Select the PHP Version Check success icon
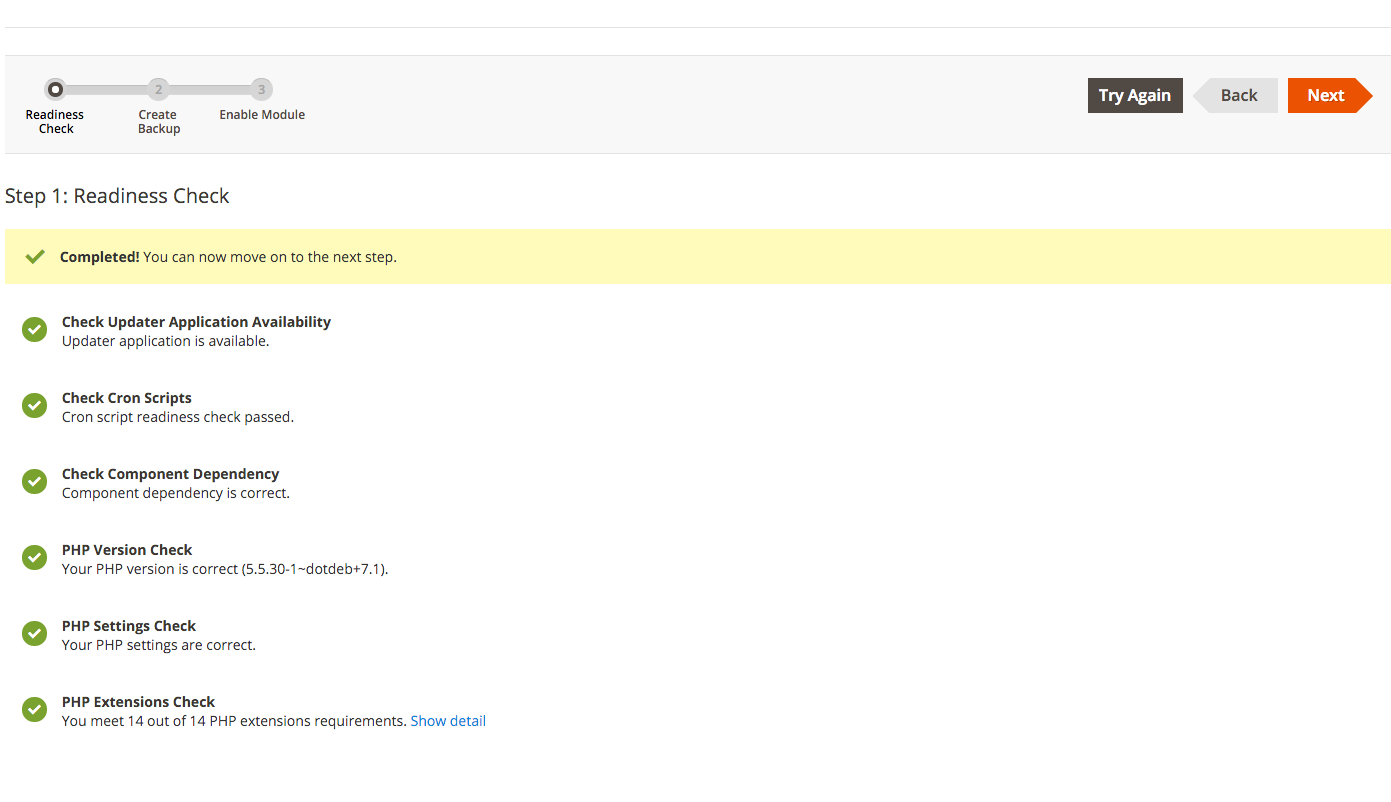 click(34, 558)
